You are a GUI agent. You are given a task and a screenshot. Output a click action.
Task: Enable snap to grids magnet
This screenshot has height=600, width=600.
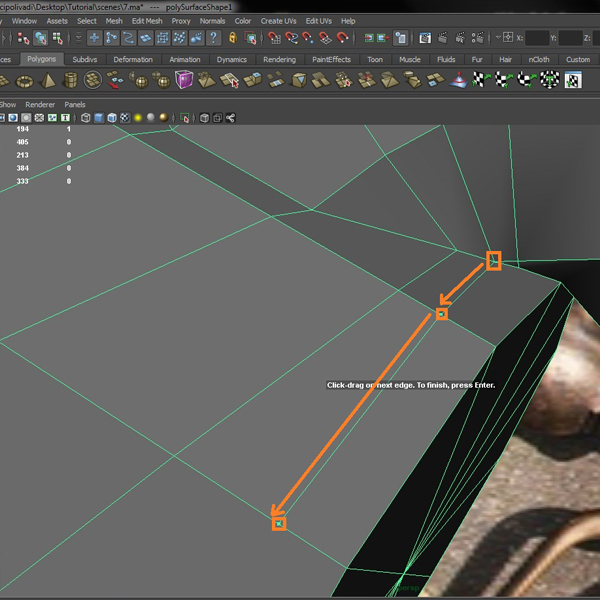(274, 38)
